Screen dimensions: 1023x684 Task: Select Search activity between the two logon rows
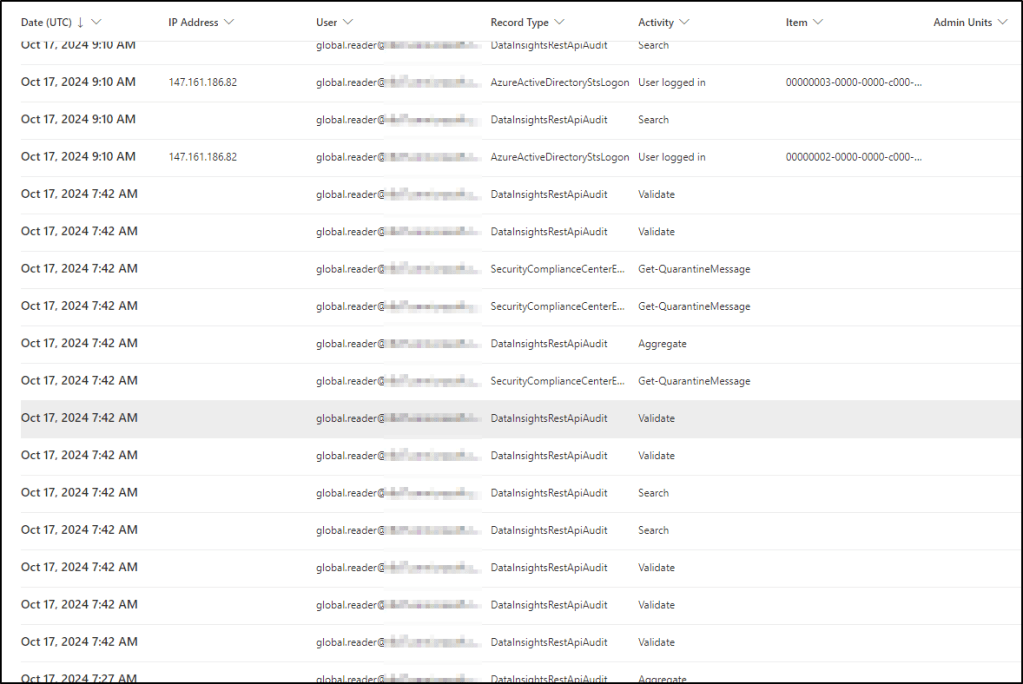[653, 120]
